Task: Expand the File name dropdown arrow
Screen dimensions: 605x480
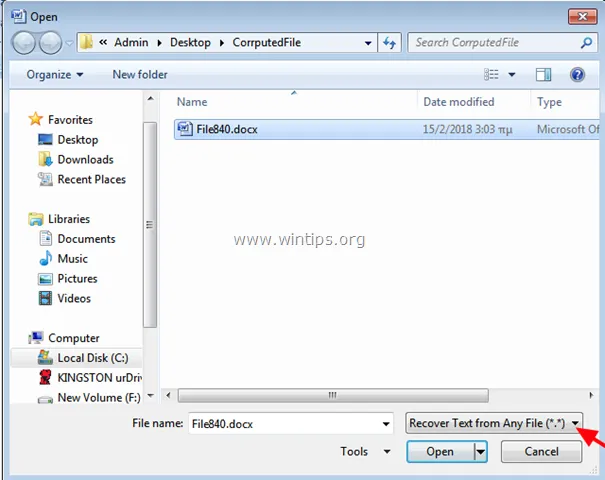Action: pyautogui.click(x=386, y=424)
